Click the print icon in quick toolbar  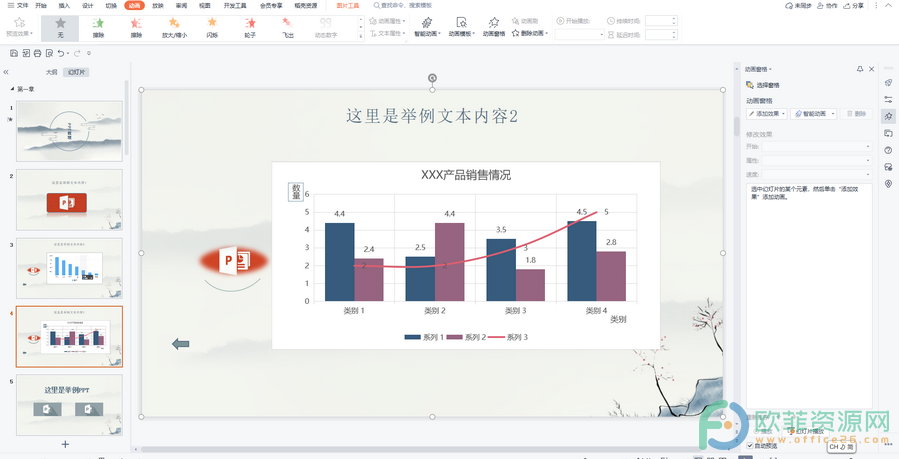click(x=37, y=53)
